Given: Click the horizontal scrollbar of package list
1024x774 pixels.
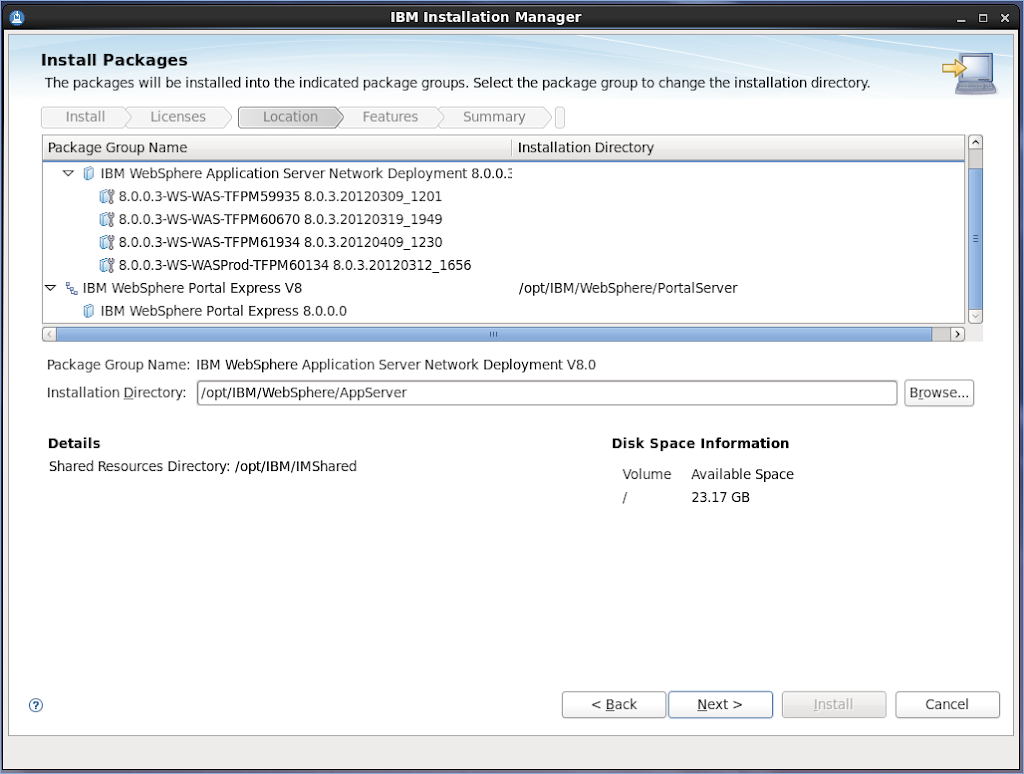Looking at the screenshot, I should pyautogui.click(x=492, y=334).
